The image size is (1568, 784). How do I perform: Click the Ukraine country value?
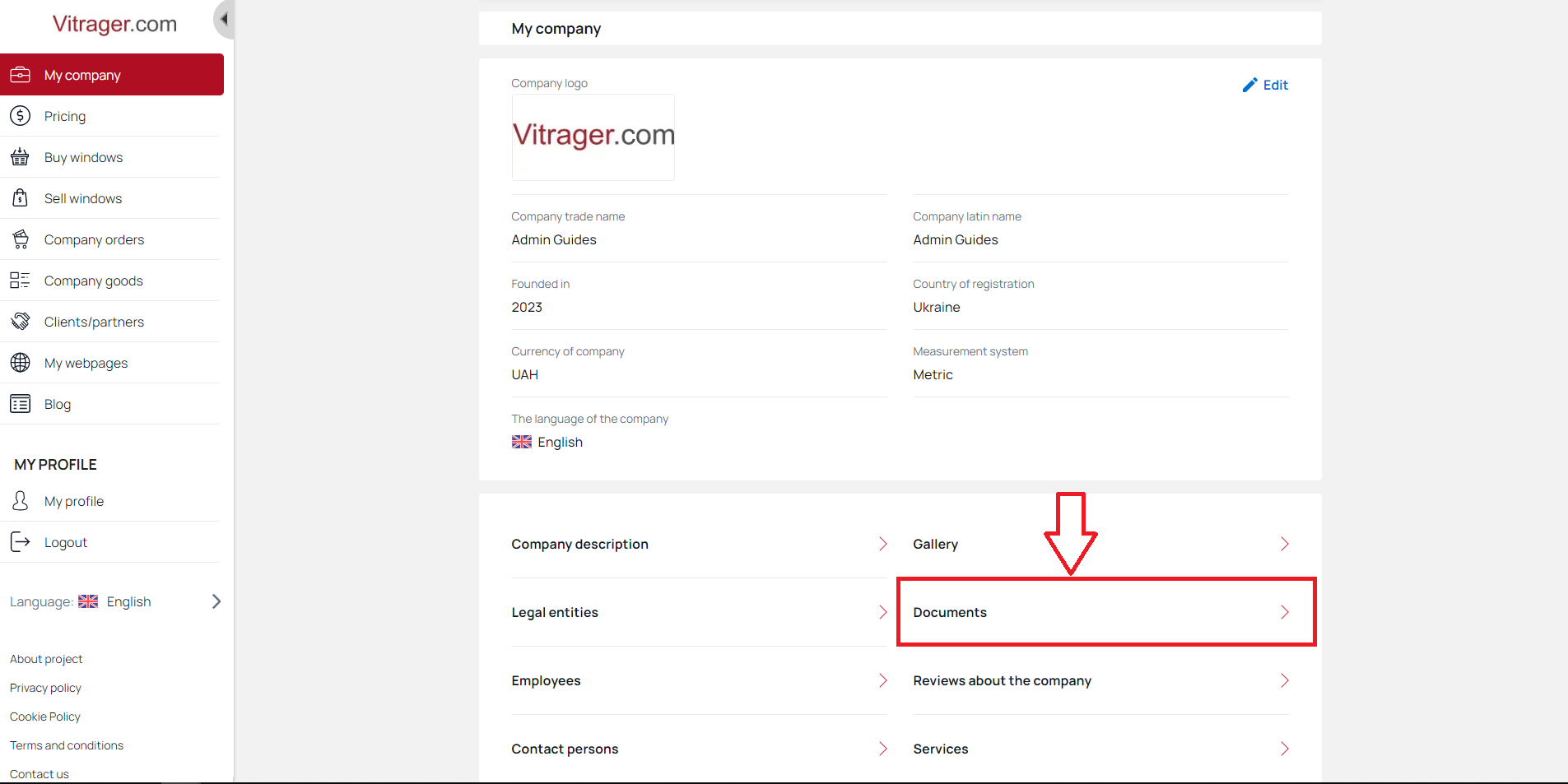937,307
